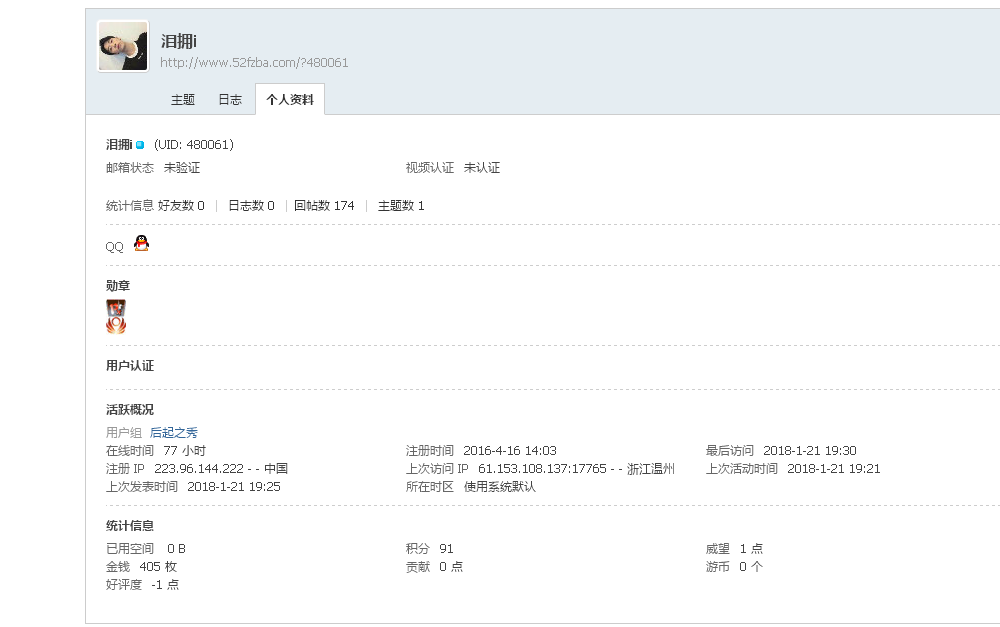Click the 邮箱状态 未验证 status text

[x=182, y=168]
